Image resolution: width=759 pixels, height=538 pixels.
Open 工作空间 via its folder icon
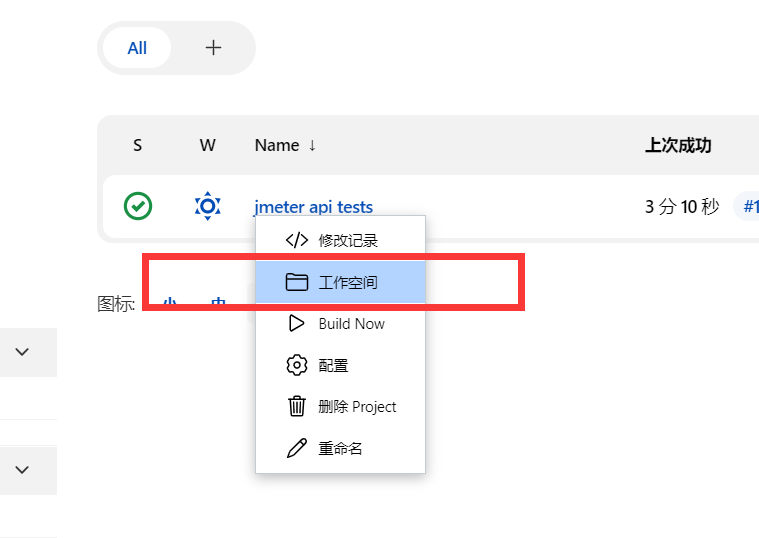(296, 282)
